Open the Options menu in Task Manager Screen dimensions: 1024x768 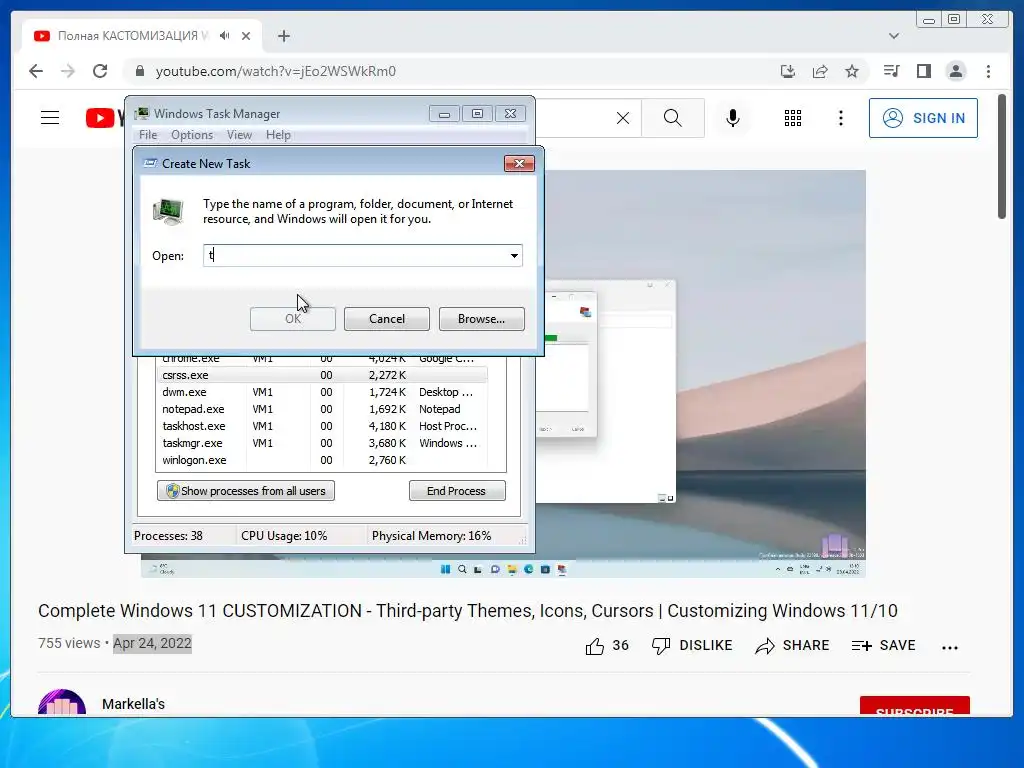click(x=192, y=135)
